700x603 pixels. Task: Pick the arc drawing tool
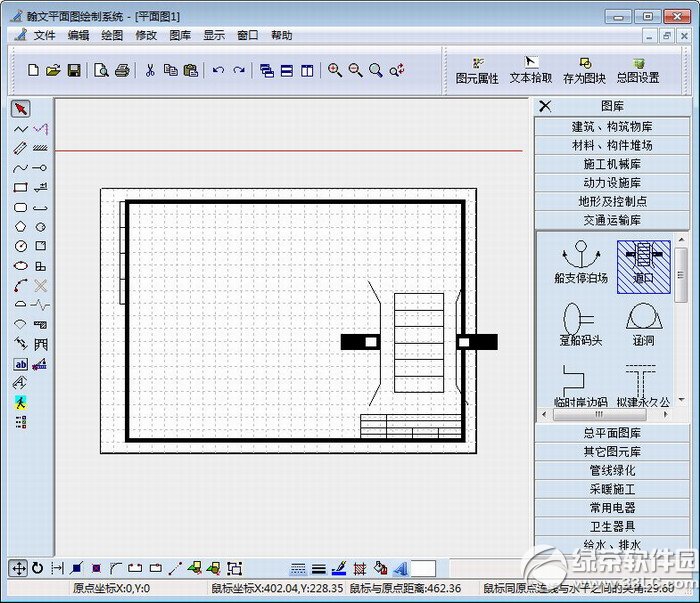click(x=21, y=285)
